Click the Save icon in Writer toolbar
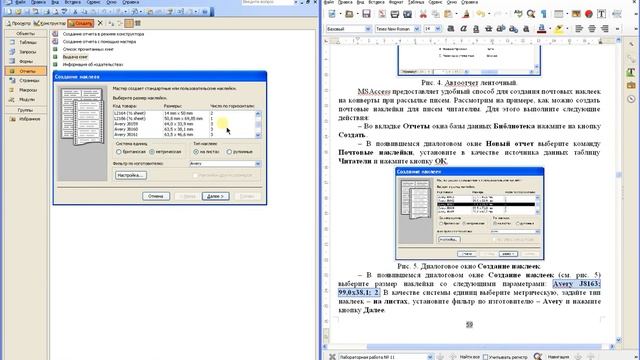Screen dimensions: 640x360 pos(366,14)
